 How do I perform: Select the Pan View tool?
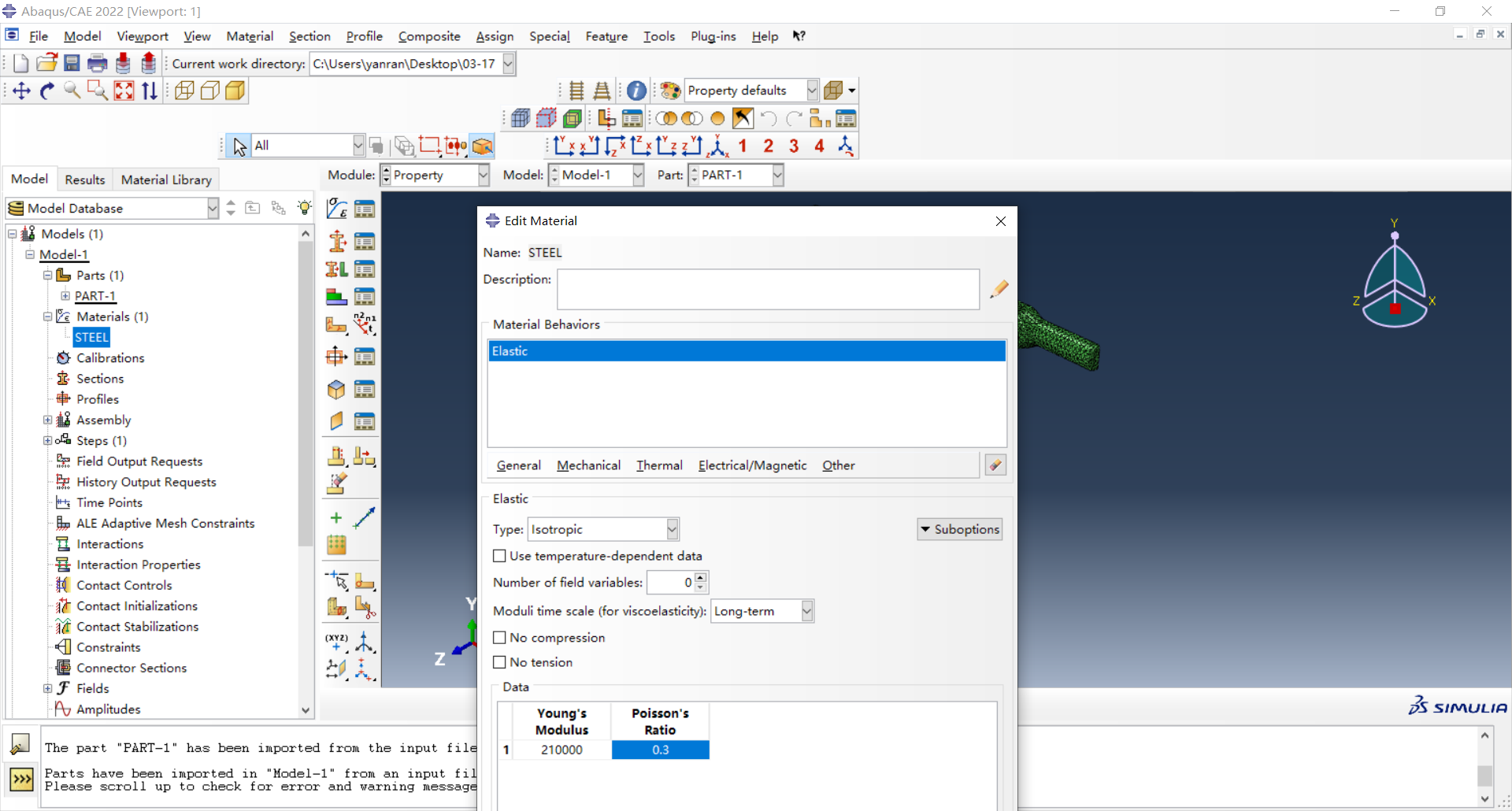[22, 91]
